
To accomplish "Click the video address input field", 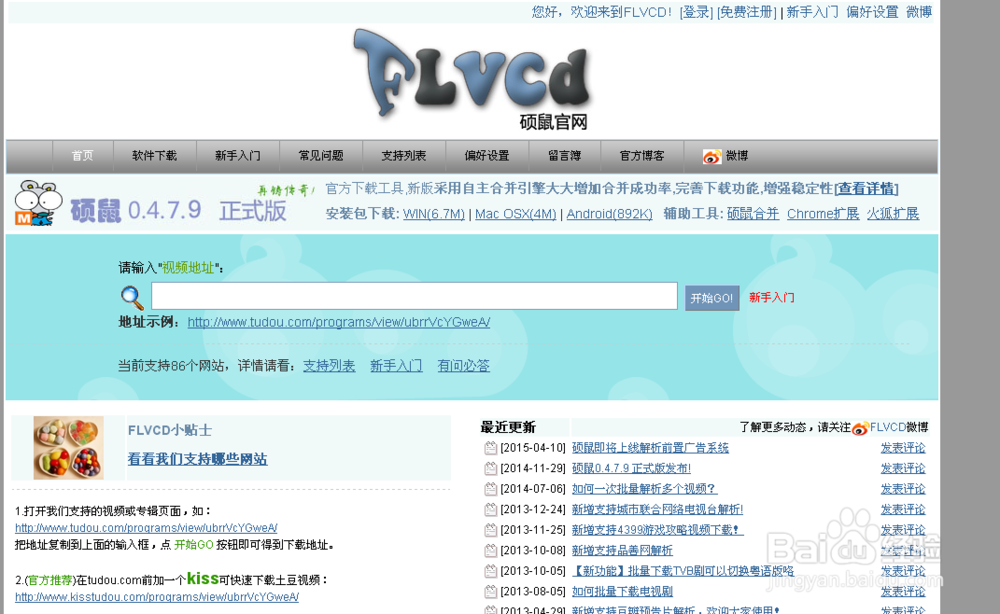I will 415,296.
